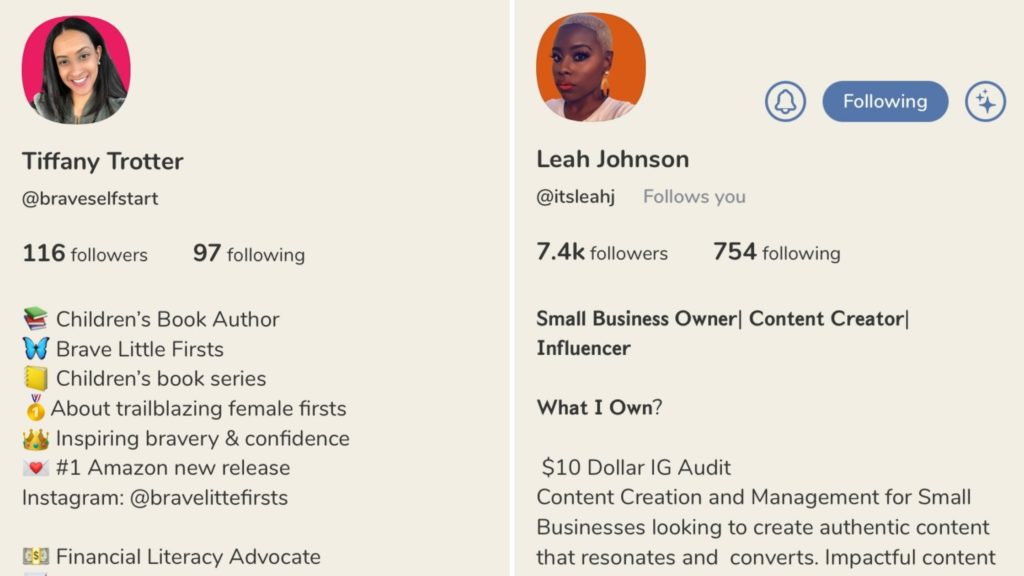
Task: Click the butterfly emoji beside Brave Little Firsts
Action: (35, 349)
